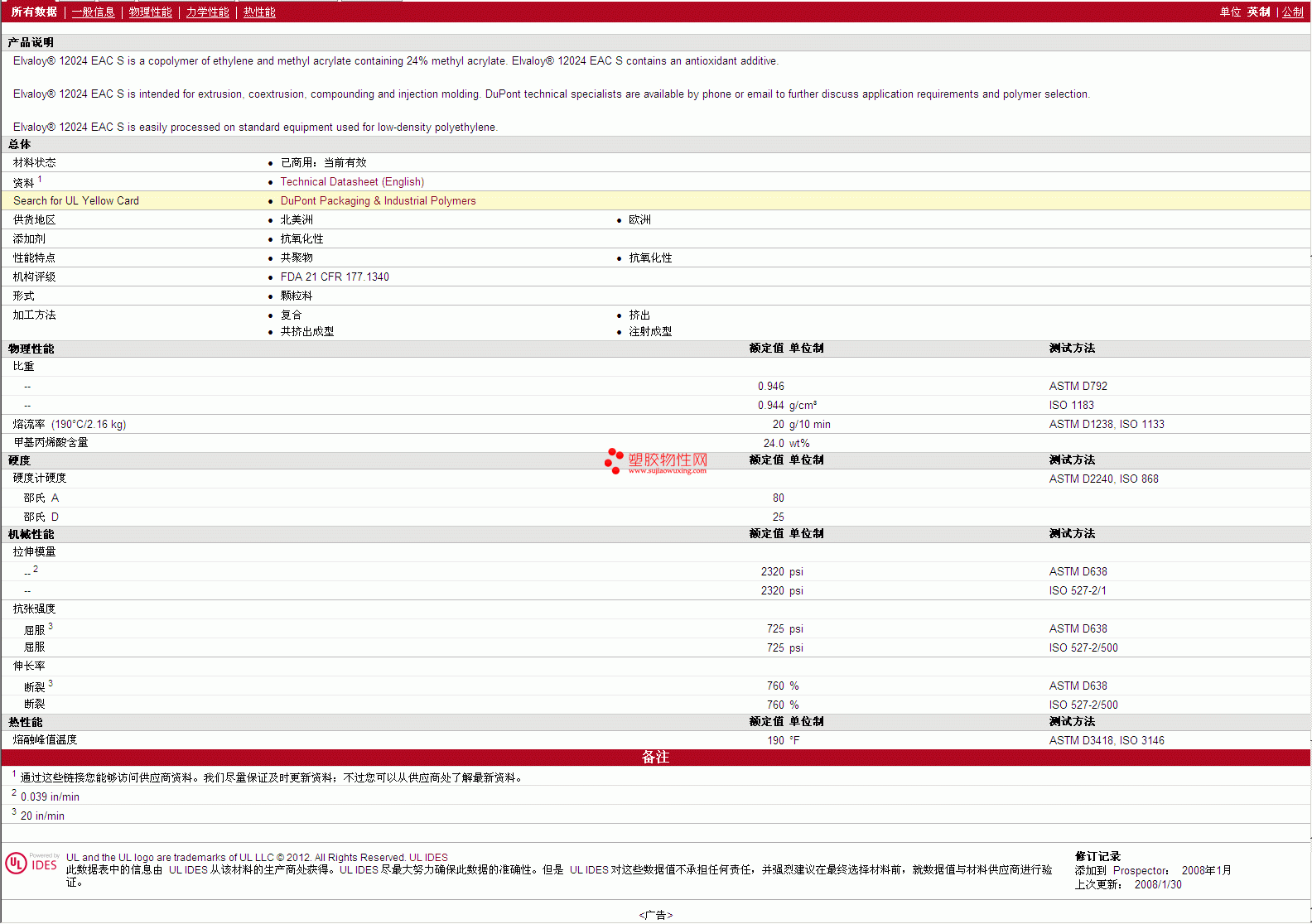This screenshot has width=1312, height=924.
Task: Select 英制 units
Action: tap(1258, 12)
